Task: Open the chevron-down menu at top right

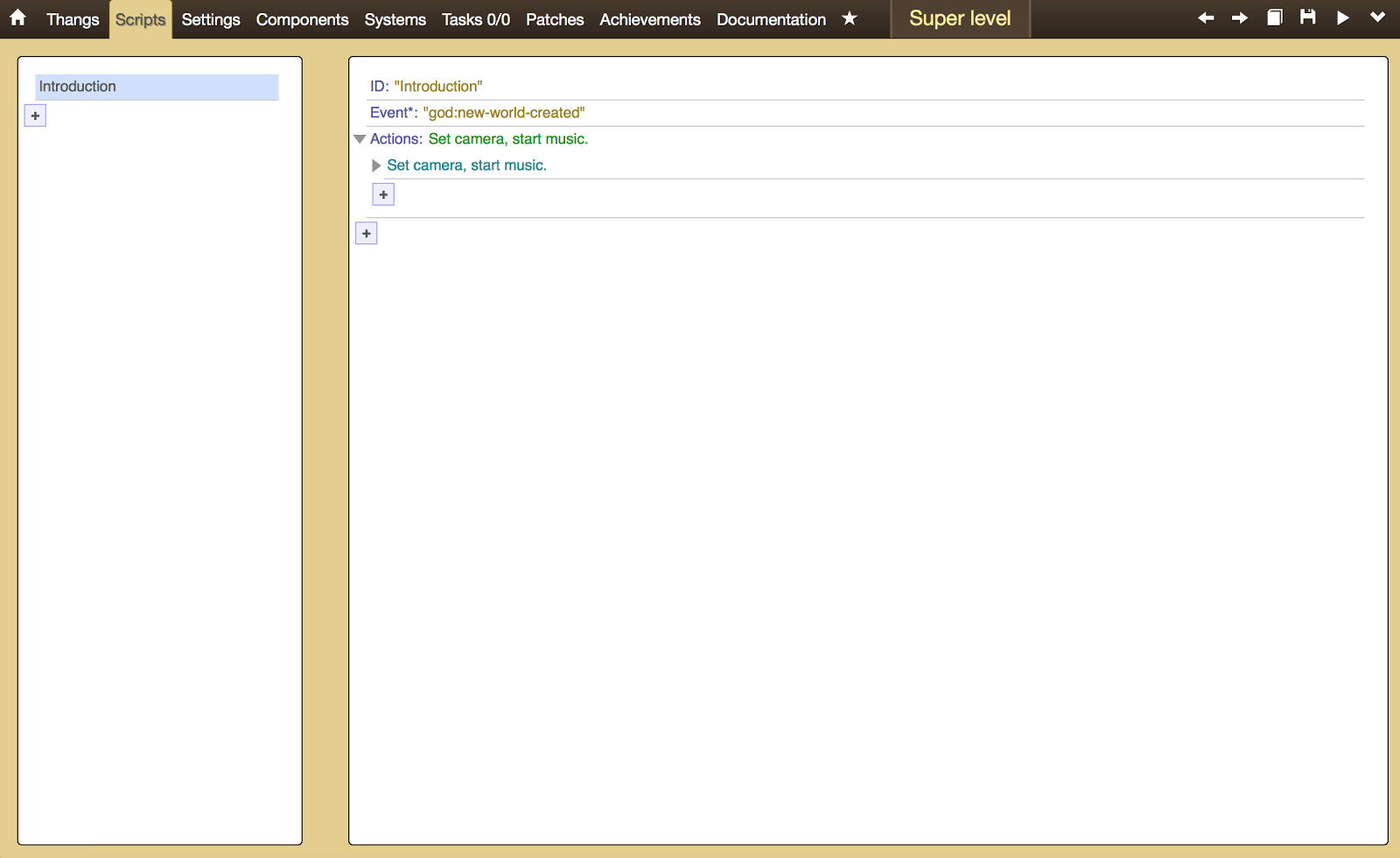Action: [x=1377, y=18]
